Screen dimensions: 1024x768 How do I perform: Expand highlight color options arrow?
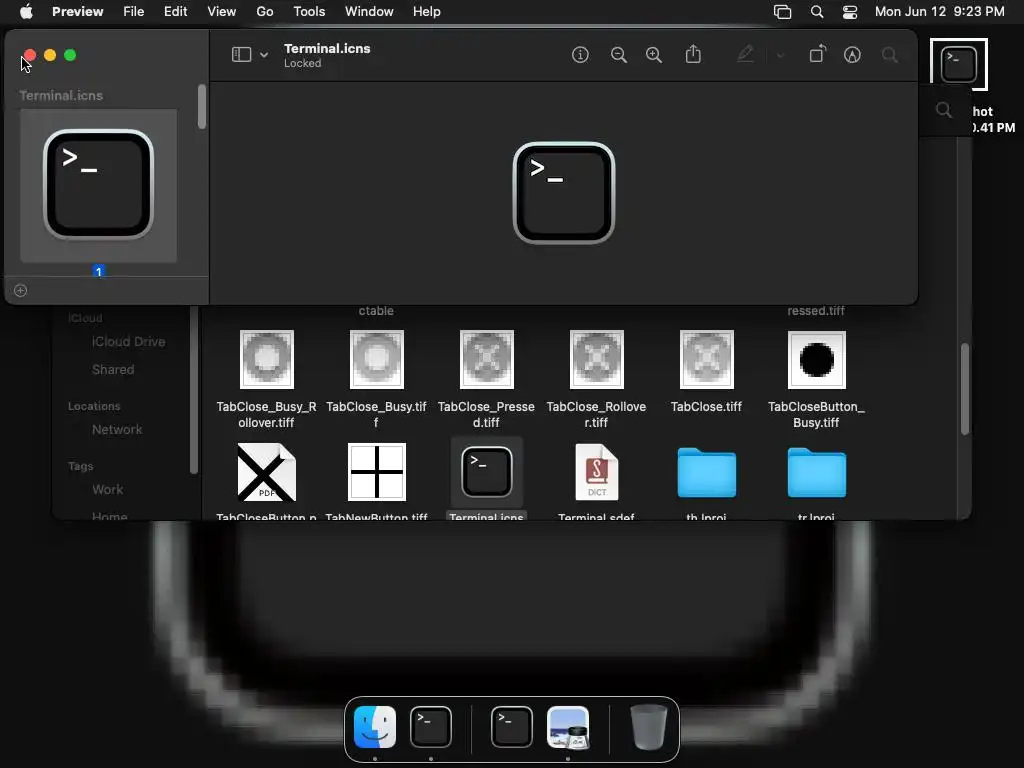point(780,56)
